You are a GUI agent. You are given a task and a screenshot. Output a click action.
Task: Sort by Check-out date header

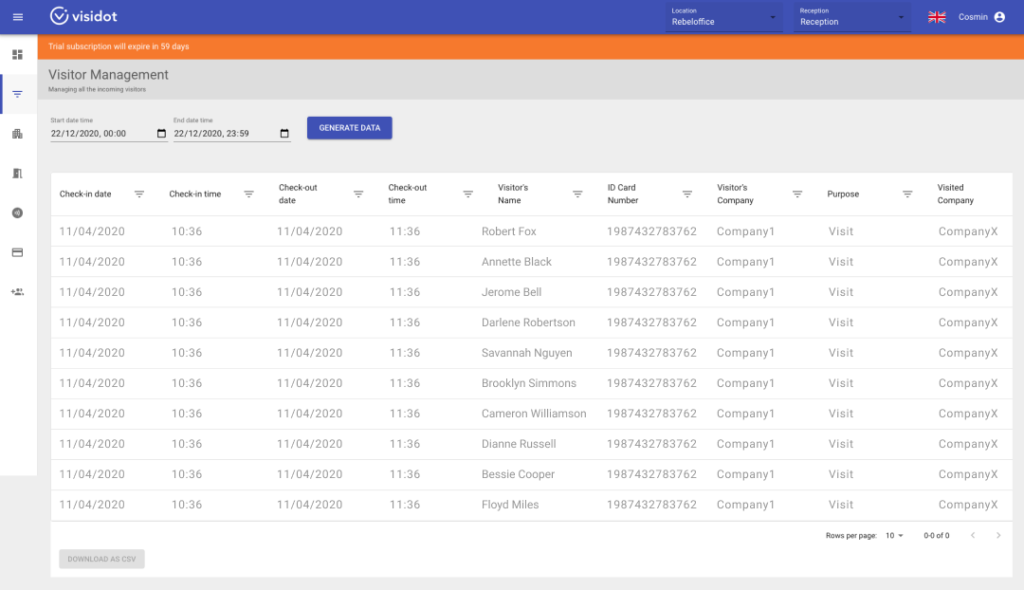click(x=298, y=194)
